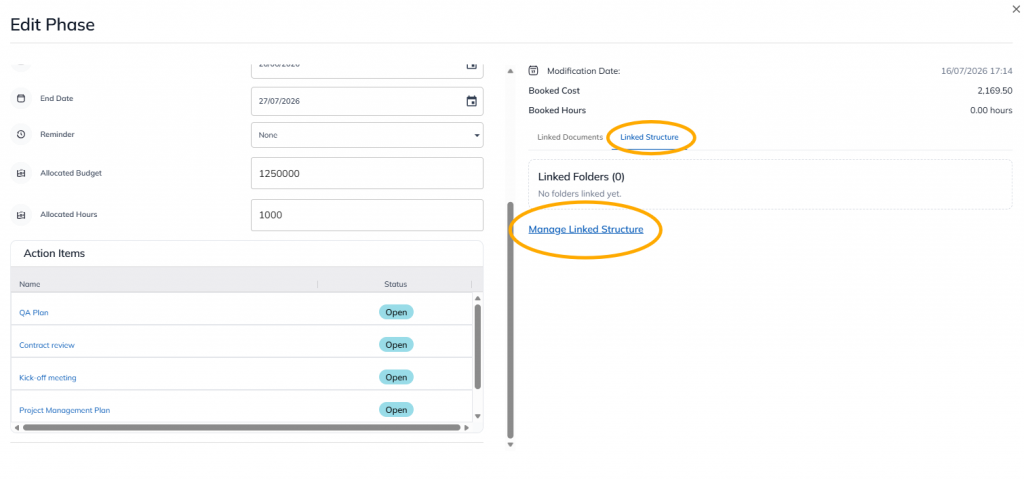Screen dimensions: 1024x480
Task: Open Manage Linked Structure link
Action: point(586,229)
